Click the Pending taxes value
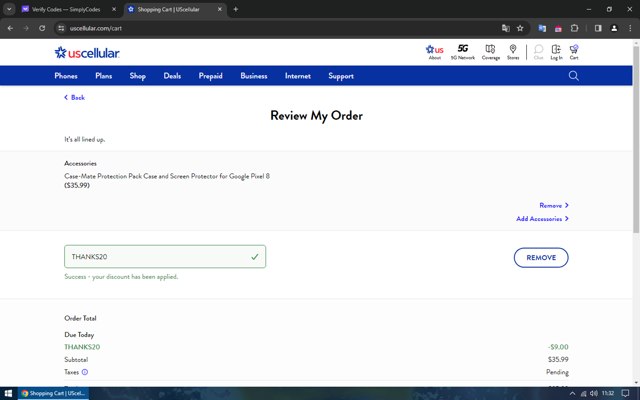 (x=557, y=372)
